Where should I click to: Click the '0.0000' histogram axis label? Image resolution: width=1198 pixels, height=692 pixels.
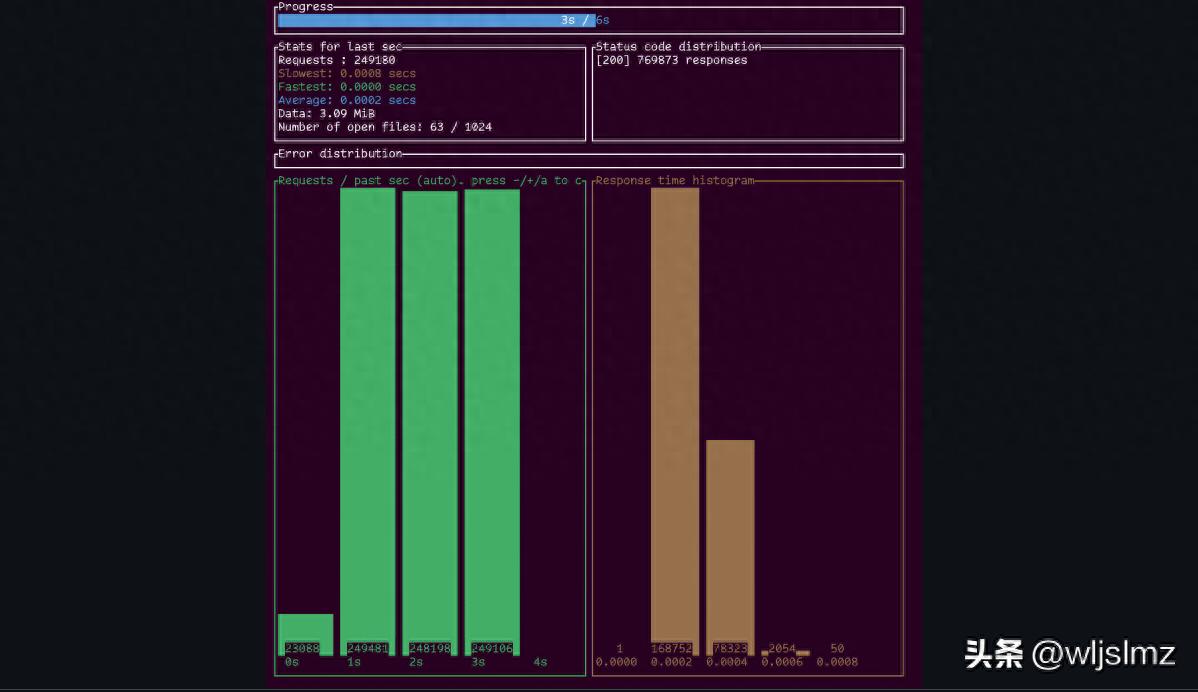pyautogui.click(x=617, y=661)
